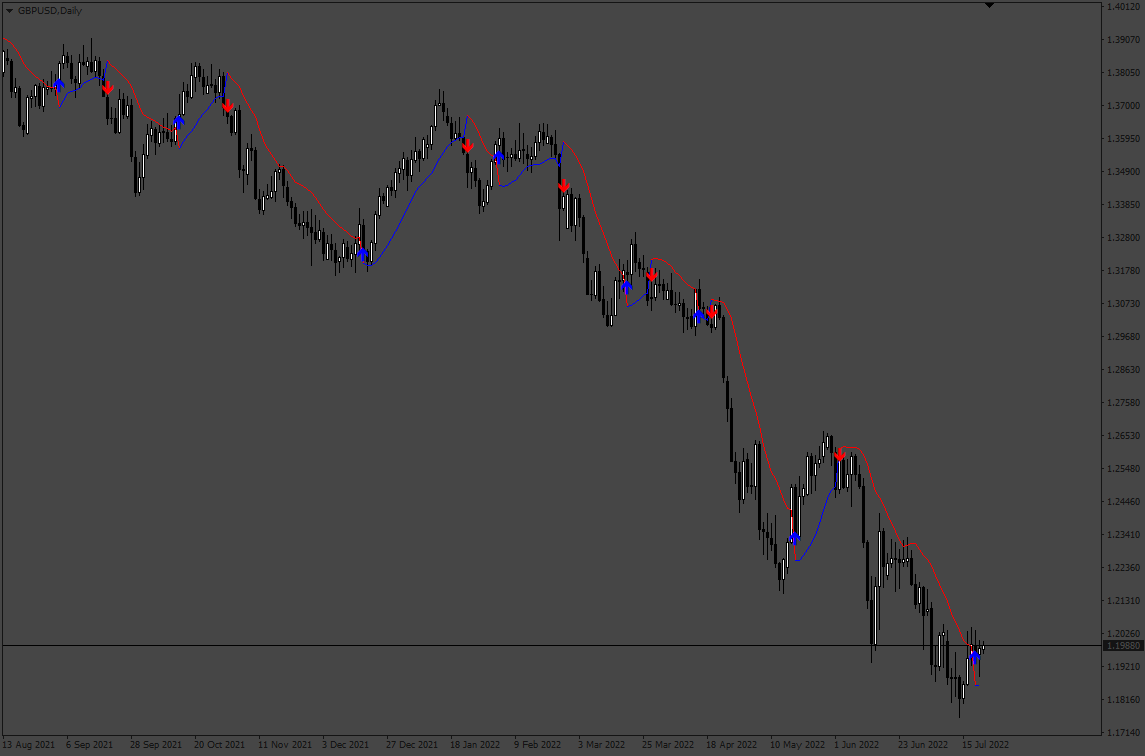Click the 1.22360 price scale label
Image resolution: width=1145 pixels, height=756 pixels.
[x=1124, y=568]
